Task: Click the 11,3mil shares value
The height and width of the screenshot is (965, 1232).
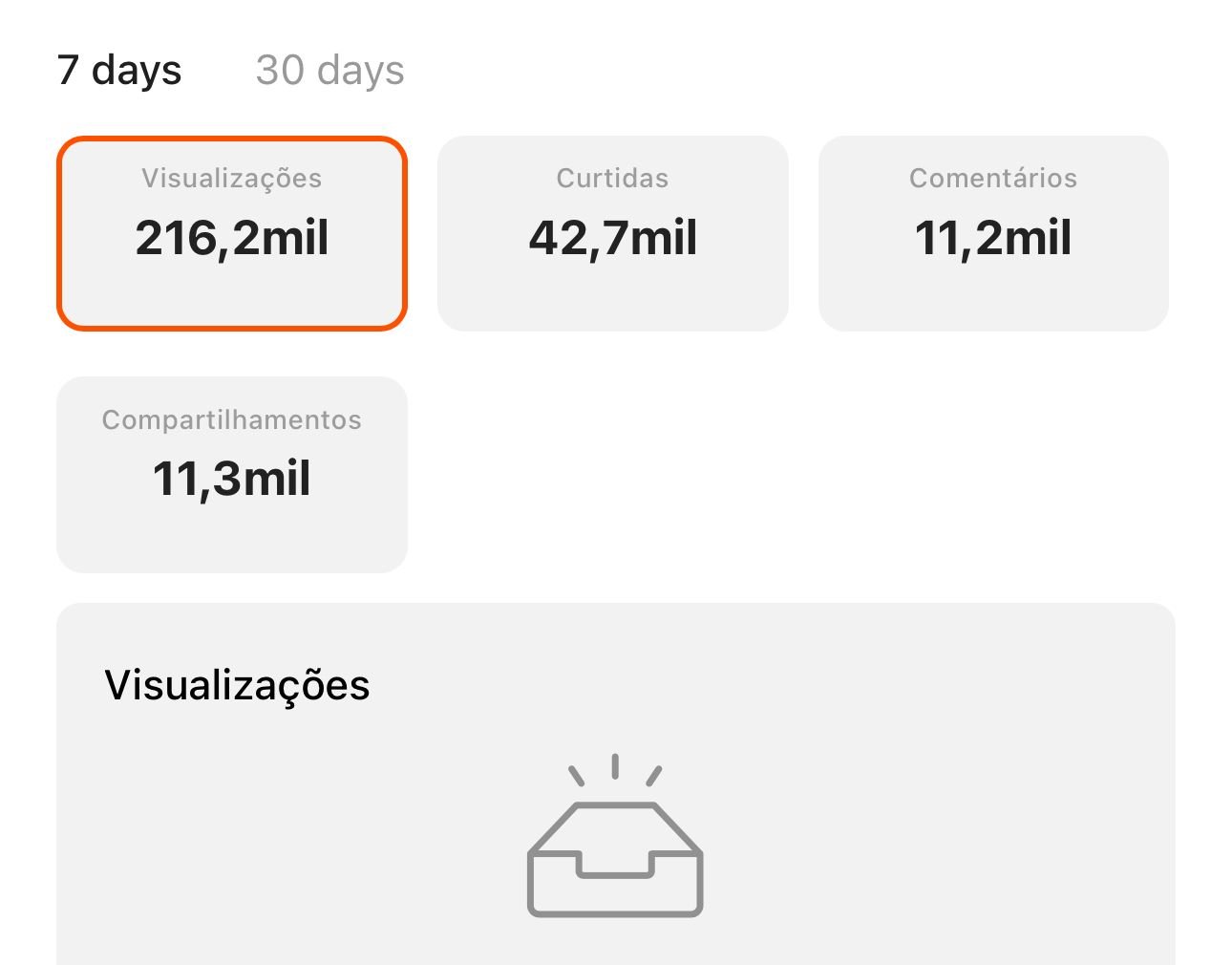Action: point(231,480)
